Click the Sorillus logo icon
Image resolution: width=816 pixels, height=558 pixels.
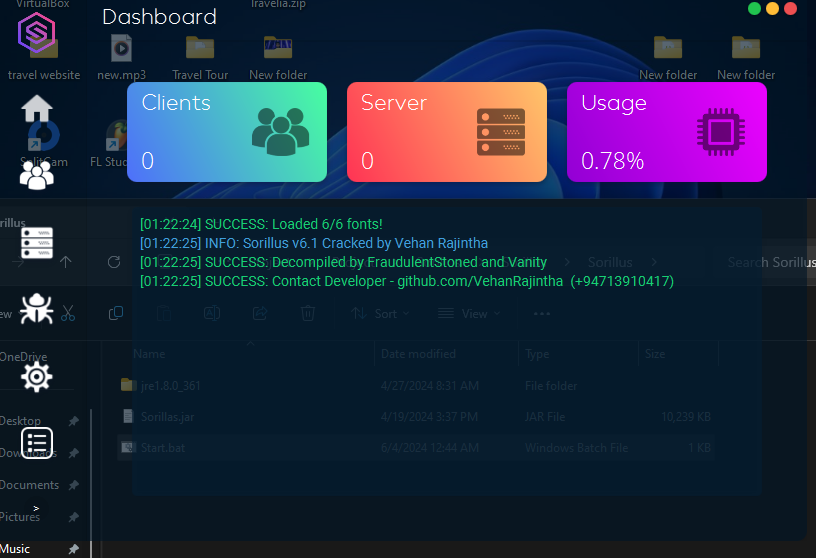point(36,32)
